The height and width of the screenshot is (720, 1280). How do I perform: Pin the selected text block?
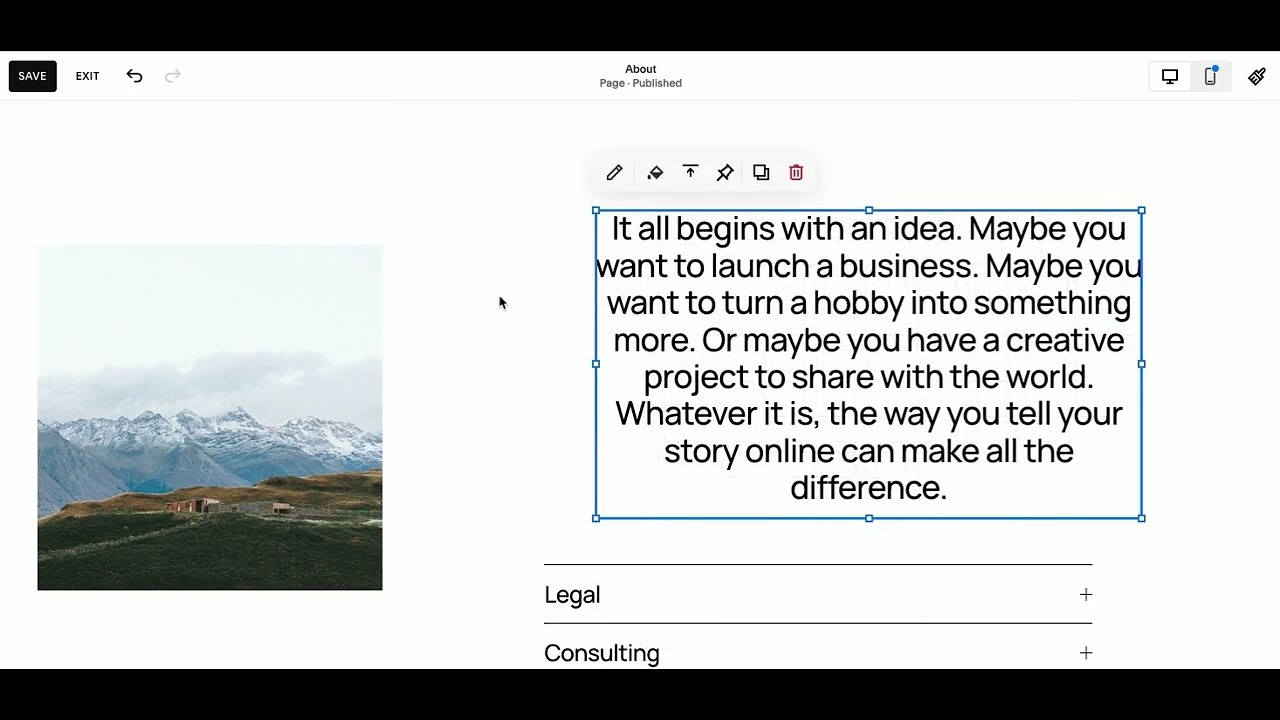pyautogui.click(x=725, y=173)
